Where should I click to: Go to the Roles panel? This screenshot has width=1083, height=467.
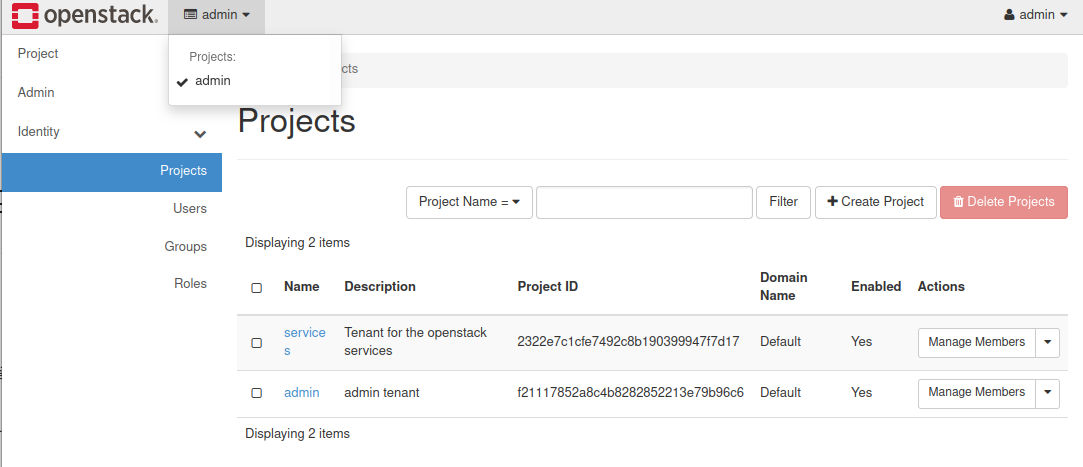pos(191,284)
